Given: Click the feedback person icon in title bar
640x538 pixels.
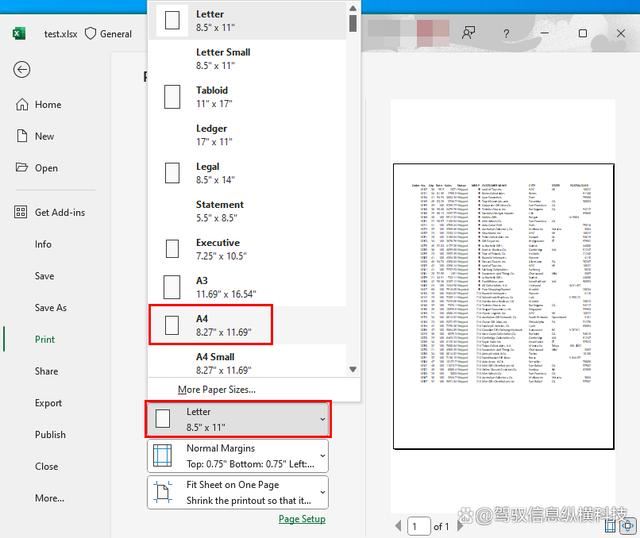Looking at the screenshot, I should tap(468, 33).
